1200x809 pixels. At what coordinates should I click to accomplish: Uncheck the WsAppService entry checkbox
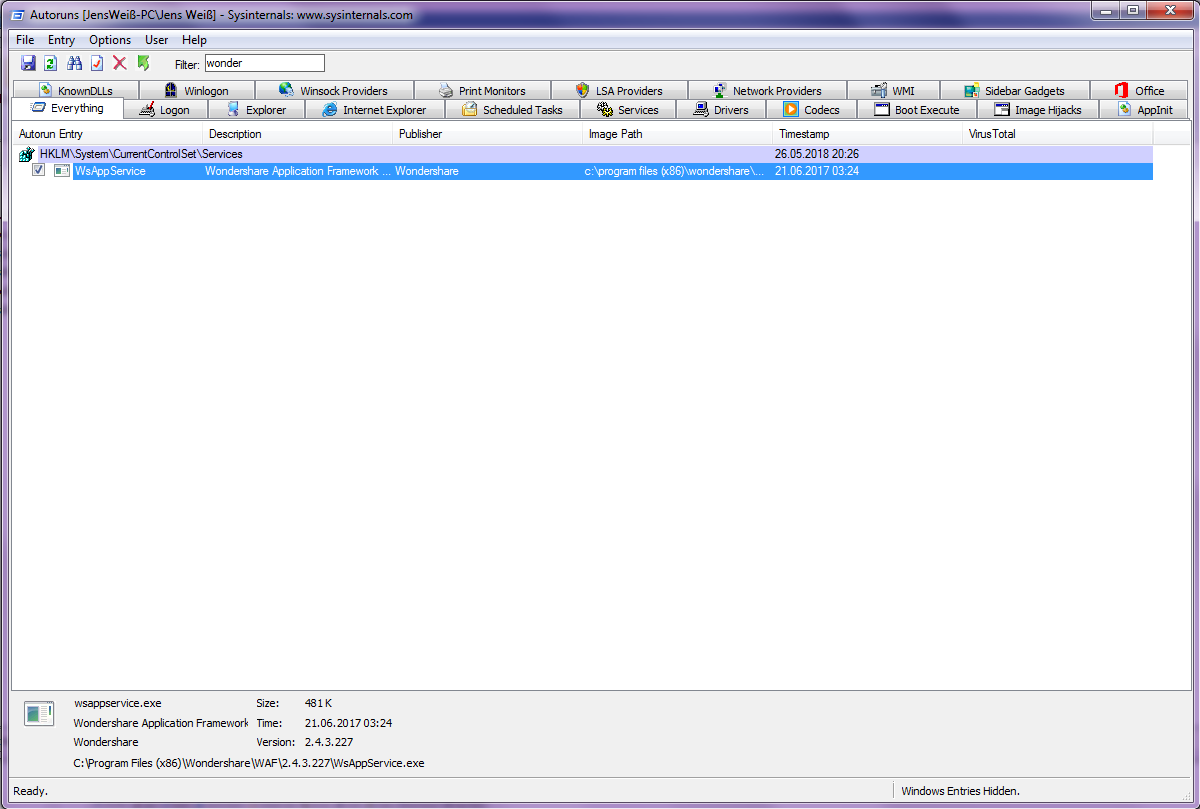[x=38, y=171]
